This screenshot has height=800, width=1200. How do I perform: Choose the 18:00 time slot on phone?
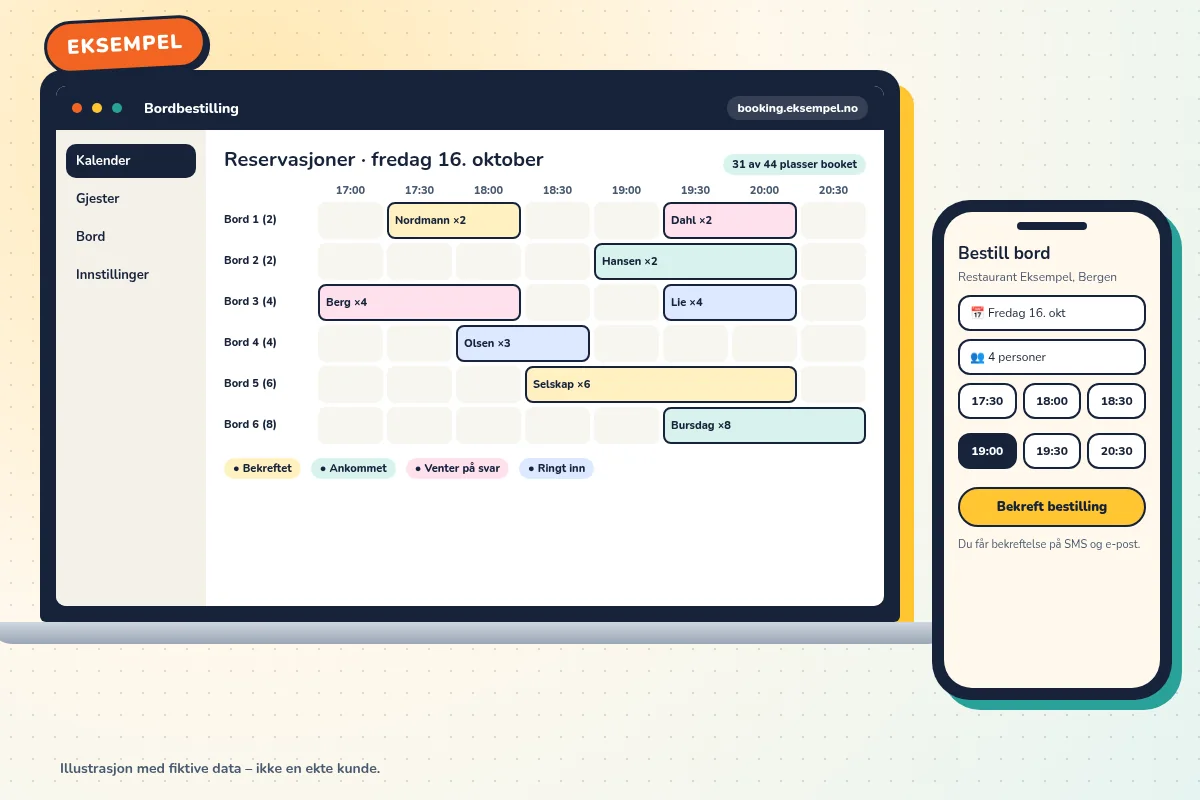pyautogui.click(x=1052, y=401)
